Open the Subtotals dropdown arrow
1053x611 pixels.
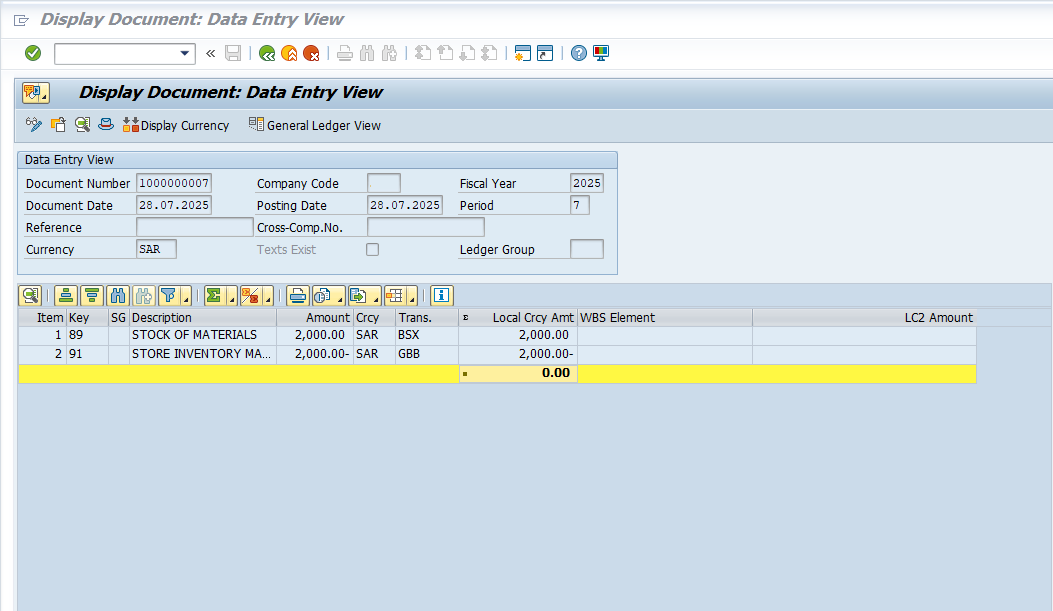coord(268,296)
